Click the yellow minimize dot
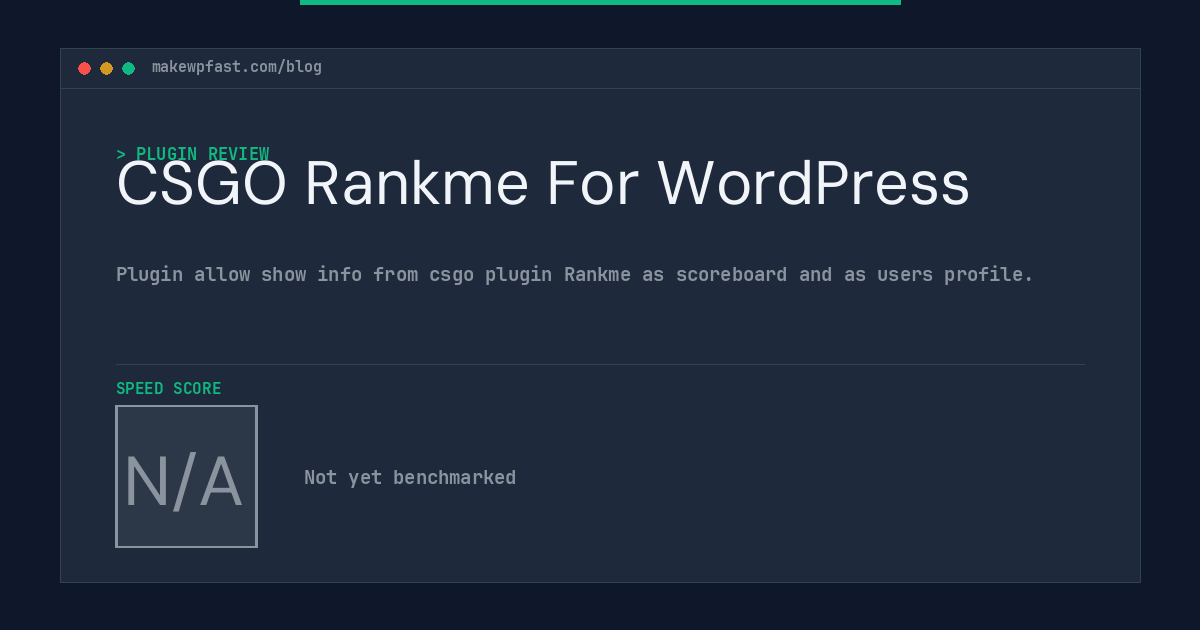This screenshot has height=630, width=1200. pos(106,68)
